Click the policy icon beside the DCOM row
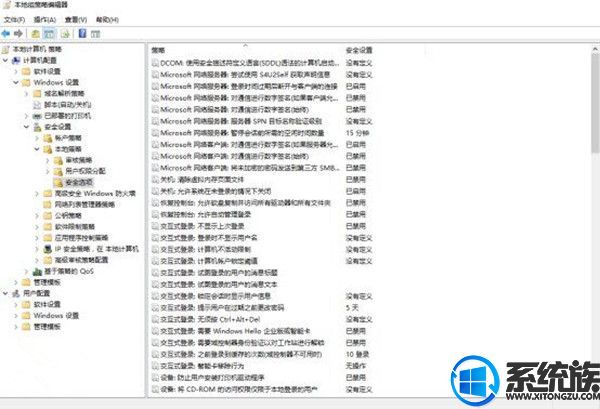This screenshot has height=409, width=600. (x=155, y=63)
